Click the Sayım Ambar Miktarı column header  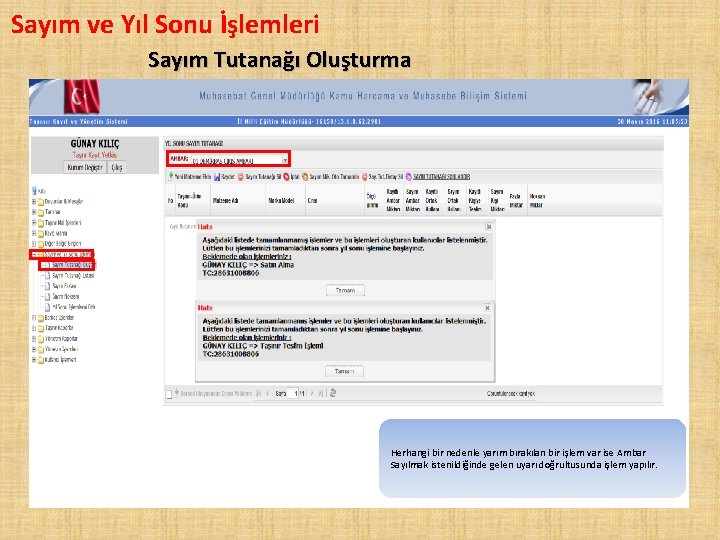(x=413, y=200)
